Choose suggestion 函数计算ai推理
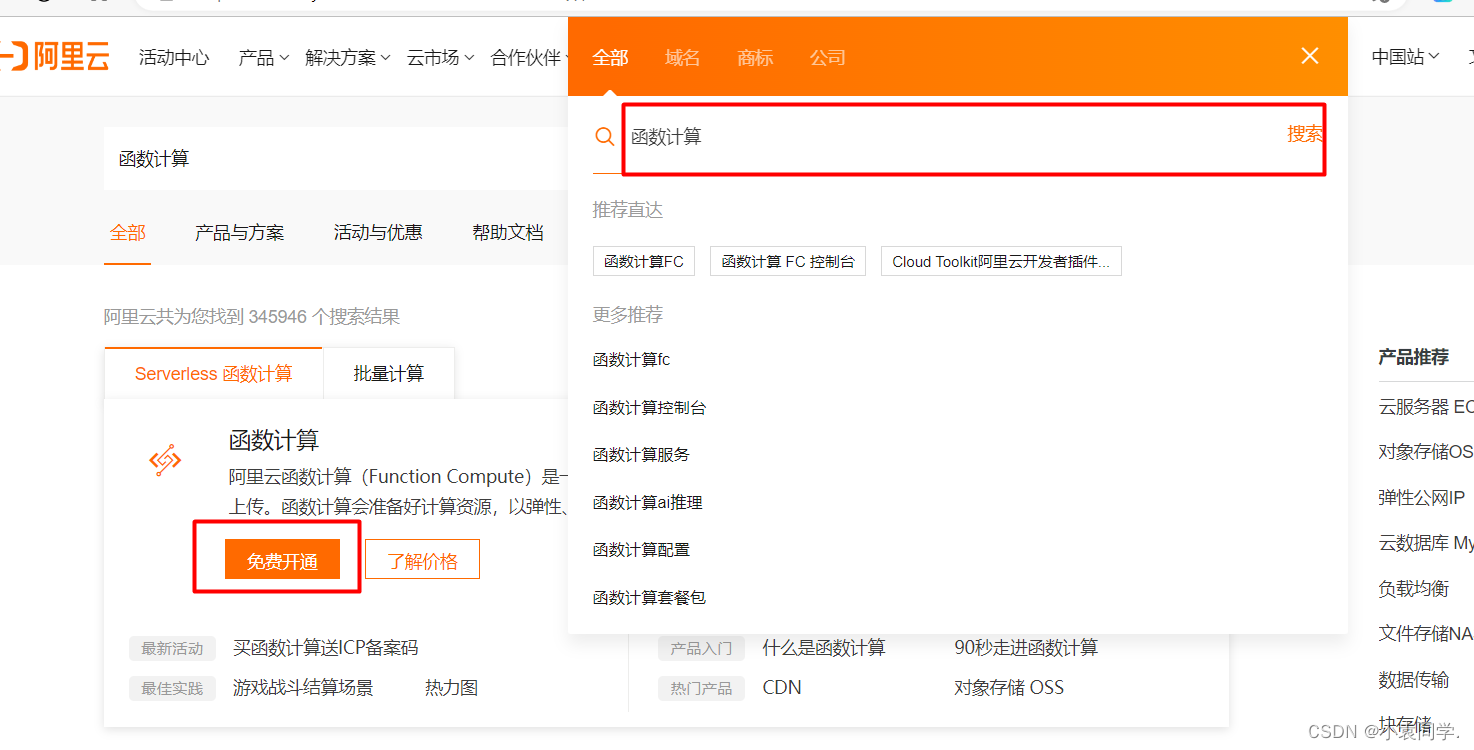 (648, 503)
